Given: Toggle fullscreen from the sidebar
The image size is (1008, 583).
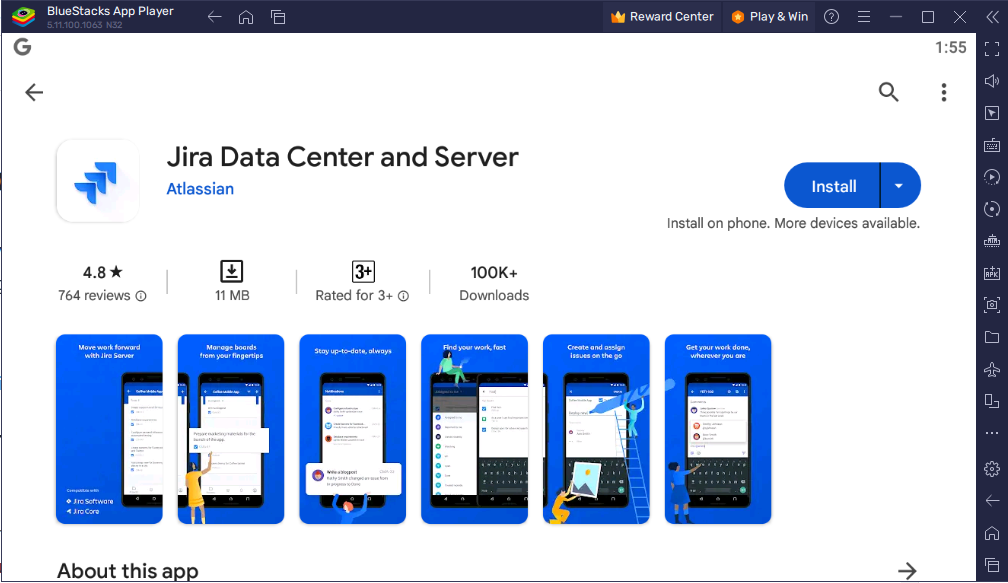Looking at the screenshot, I should coord(992,49).
